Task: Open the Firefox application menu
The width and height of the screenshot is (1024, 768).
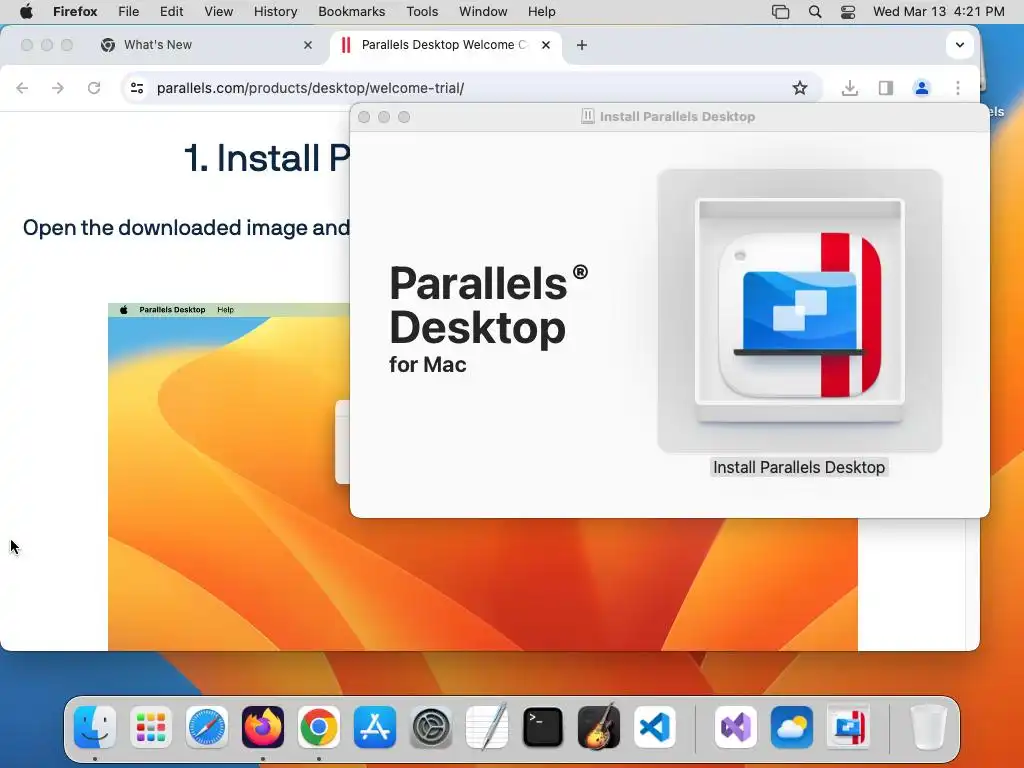Action: coord(75,12)
